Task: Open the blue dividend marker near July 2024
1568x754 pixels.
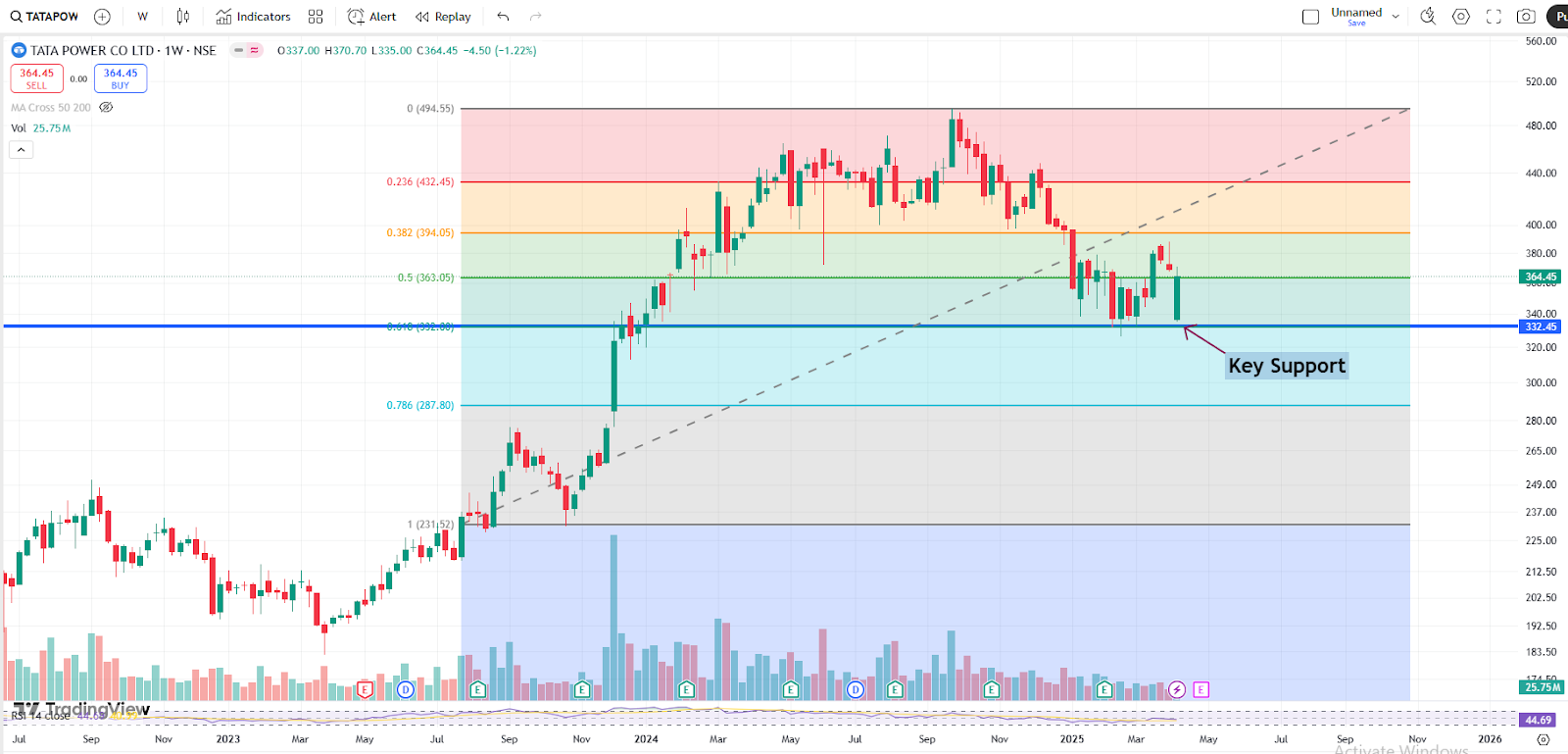Action: click(856, 689)
